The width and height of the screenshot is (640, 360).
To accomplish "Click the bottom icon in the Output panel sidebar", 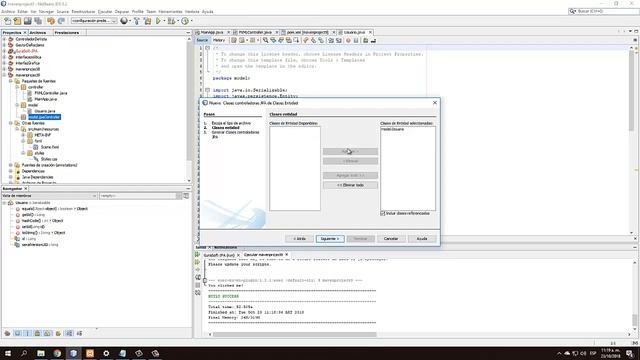I will click(x=198, y=293).
